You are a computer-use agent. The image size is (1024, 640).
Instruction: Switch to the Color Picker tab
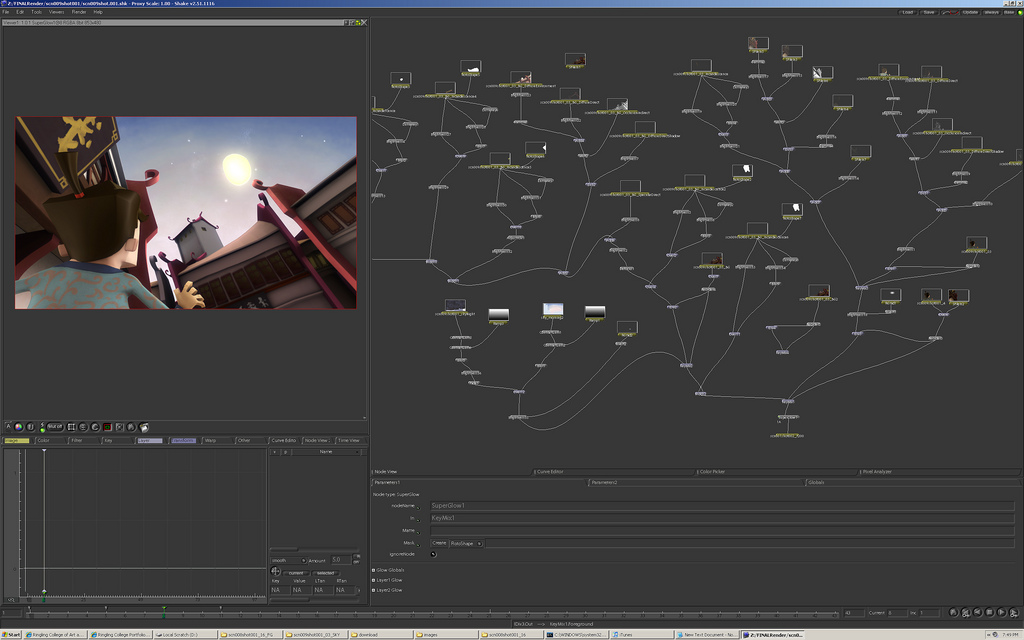tap(711, 471)
